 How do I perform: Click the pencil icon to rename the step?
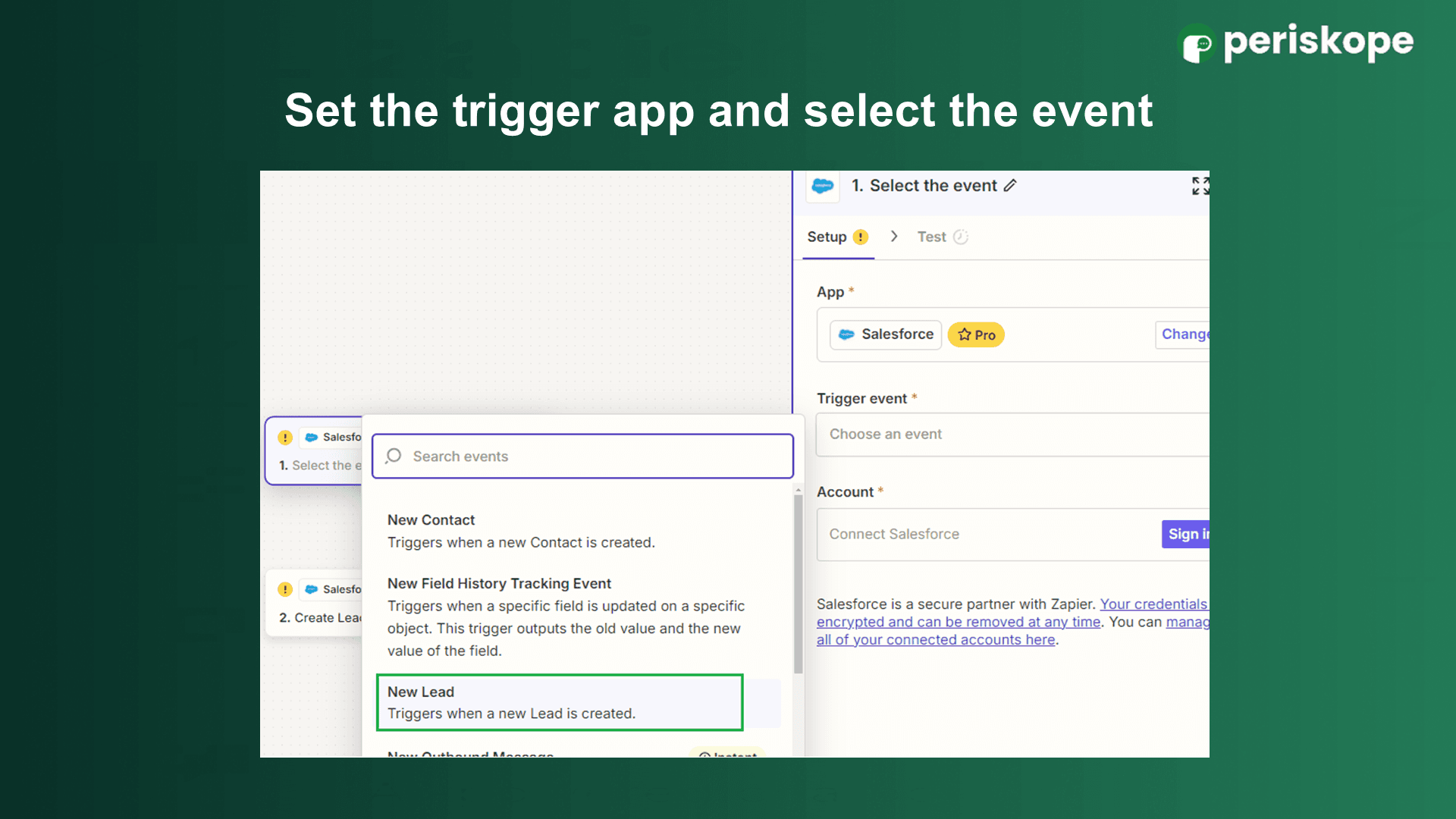(x=1010, y=186)
